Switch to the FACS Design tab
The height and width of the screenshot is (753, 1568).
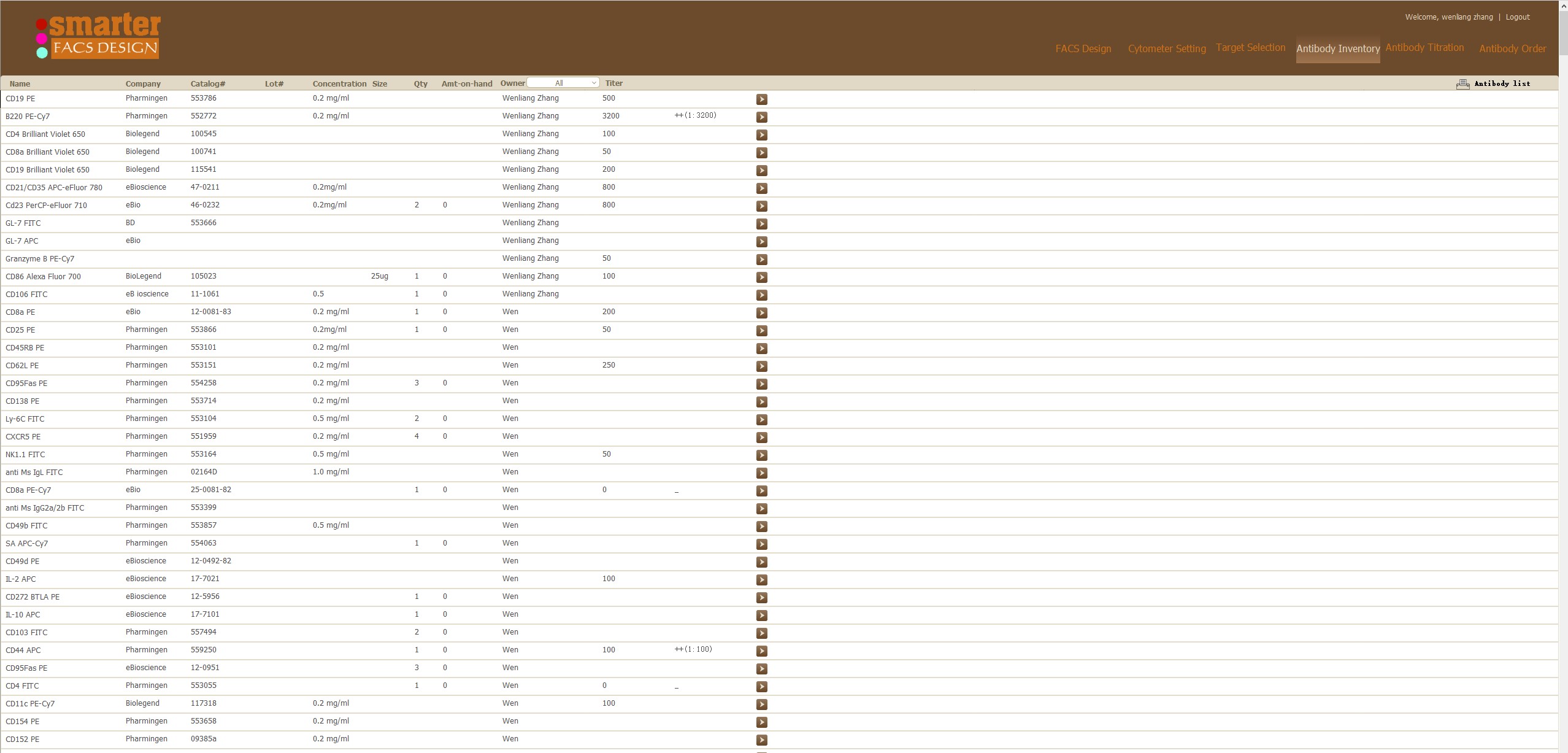pyautogui.click(x=1083, y=48)
